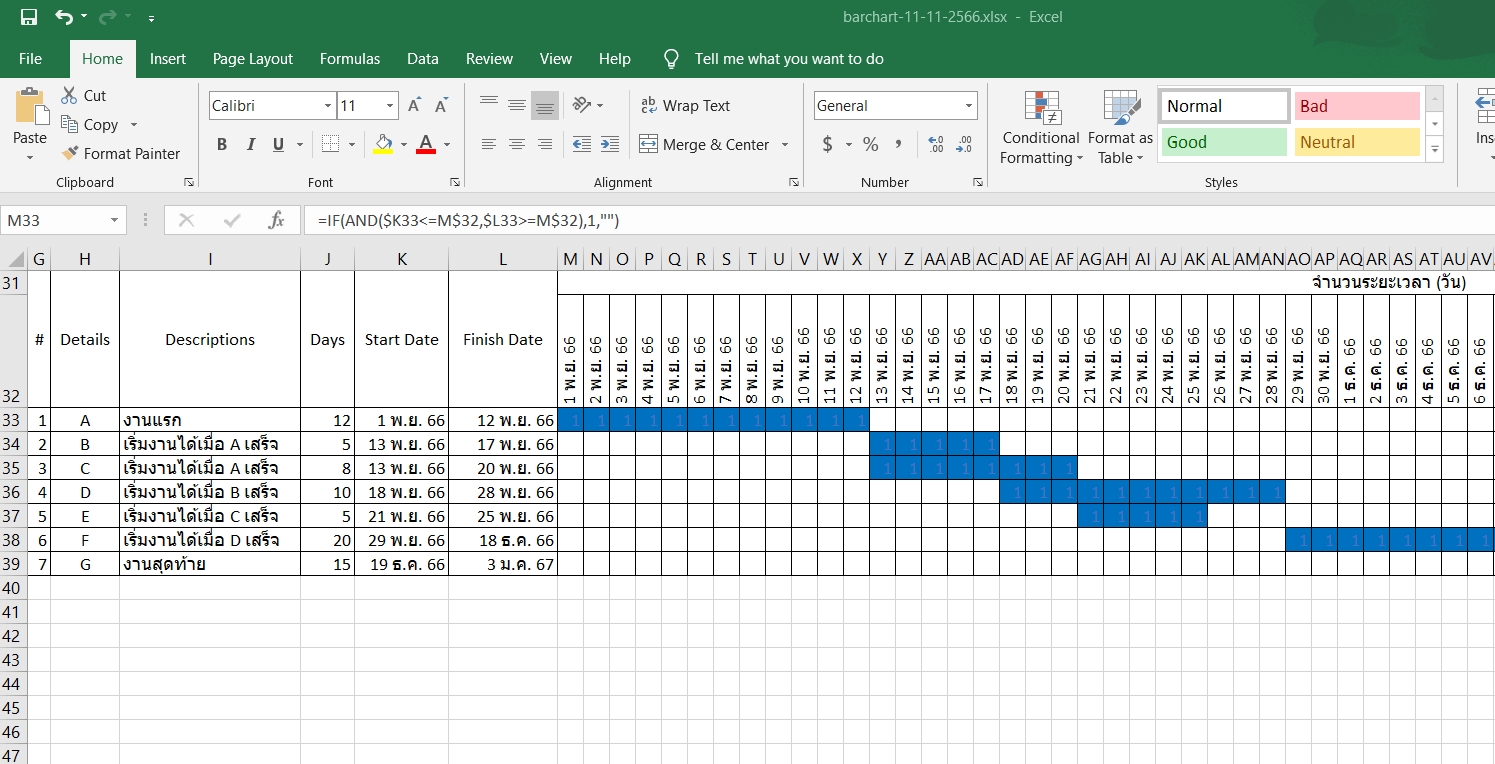The height and width of the screenshot is (764, 1495).
Task: Apply italic formatting
Action: (x=250, y=144)
